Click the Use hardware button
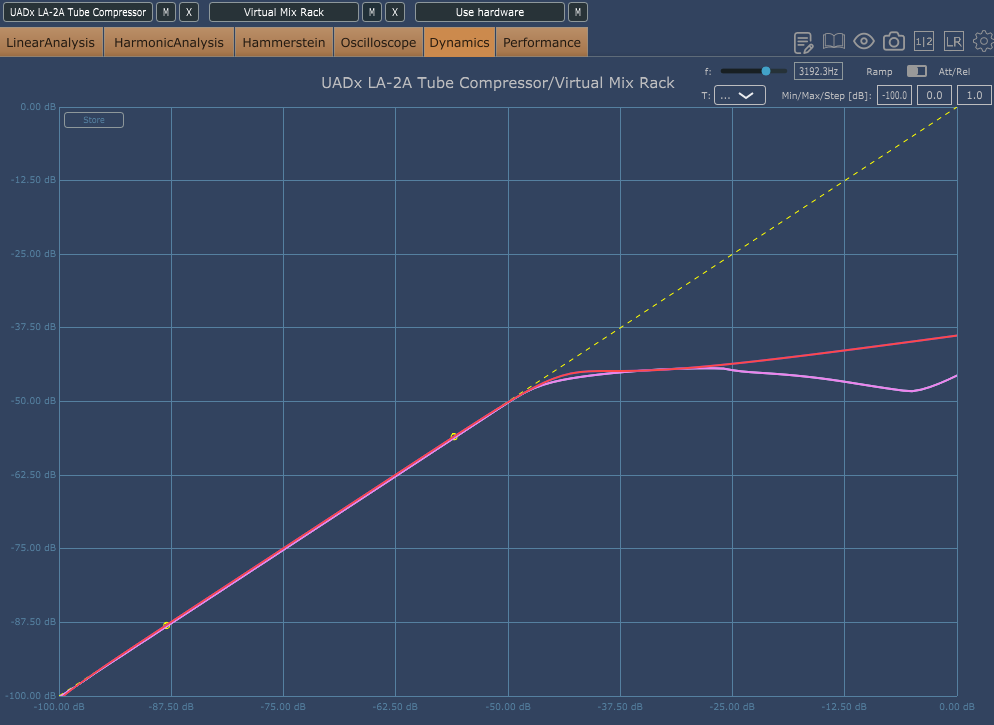This screenshot has width=994, height=725. click(489, 12)
